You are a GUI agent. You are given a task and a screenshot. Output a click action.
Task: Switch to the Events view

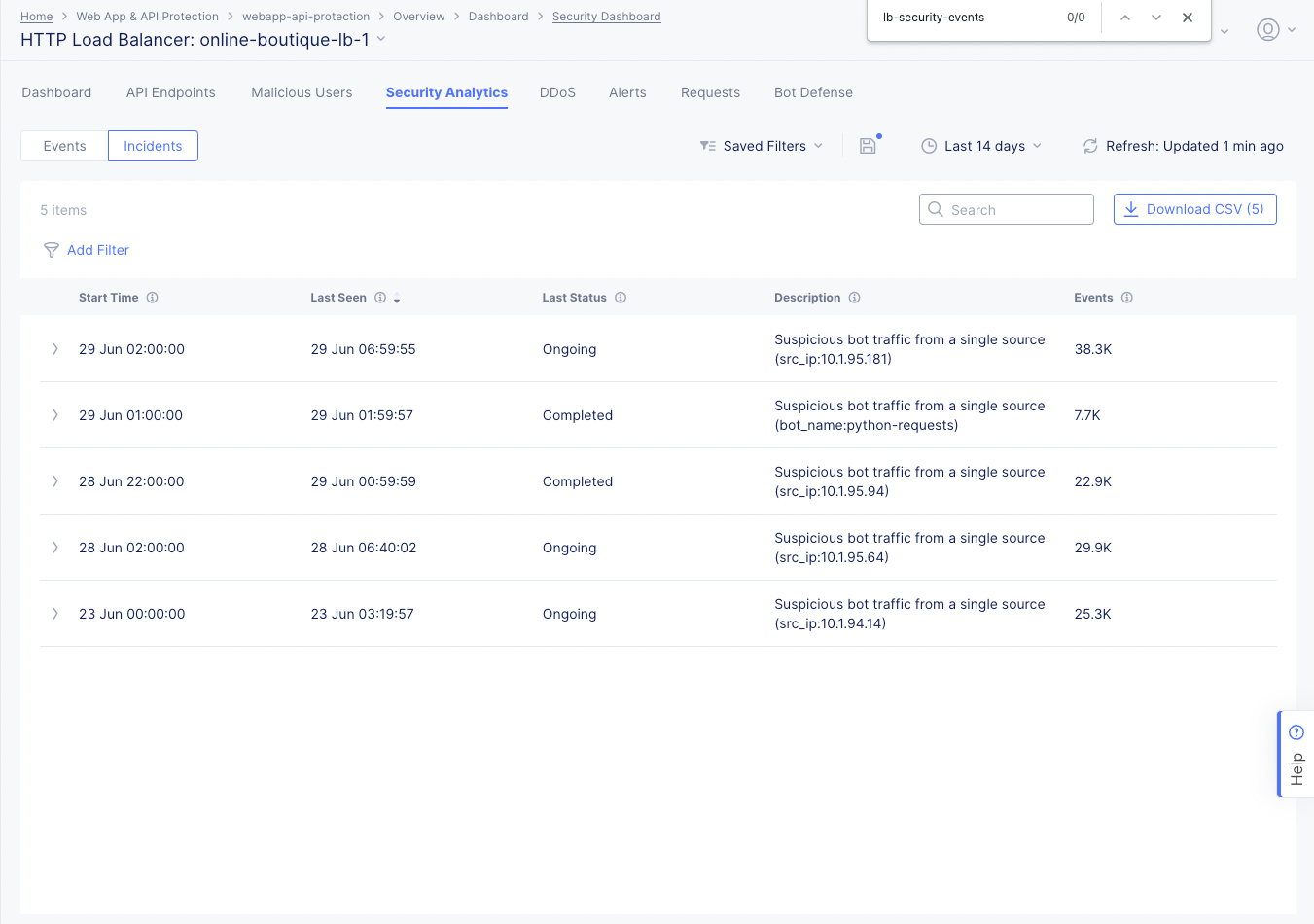pos(63,145)
